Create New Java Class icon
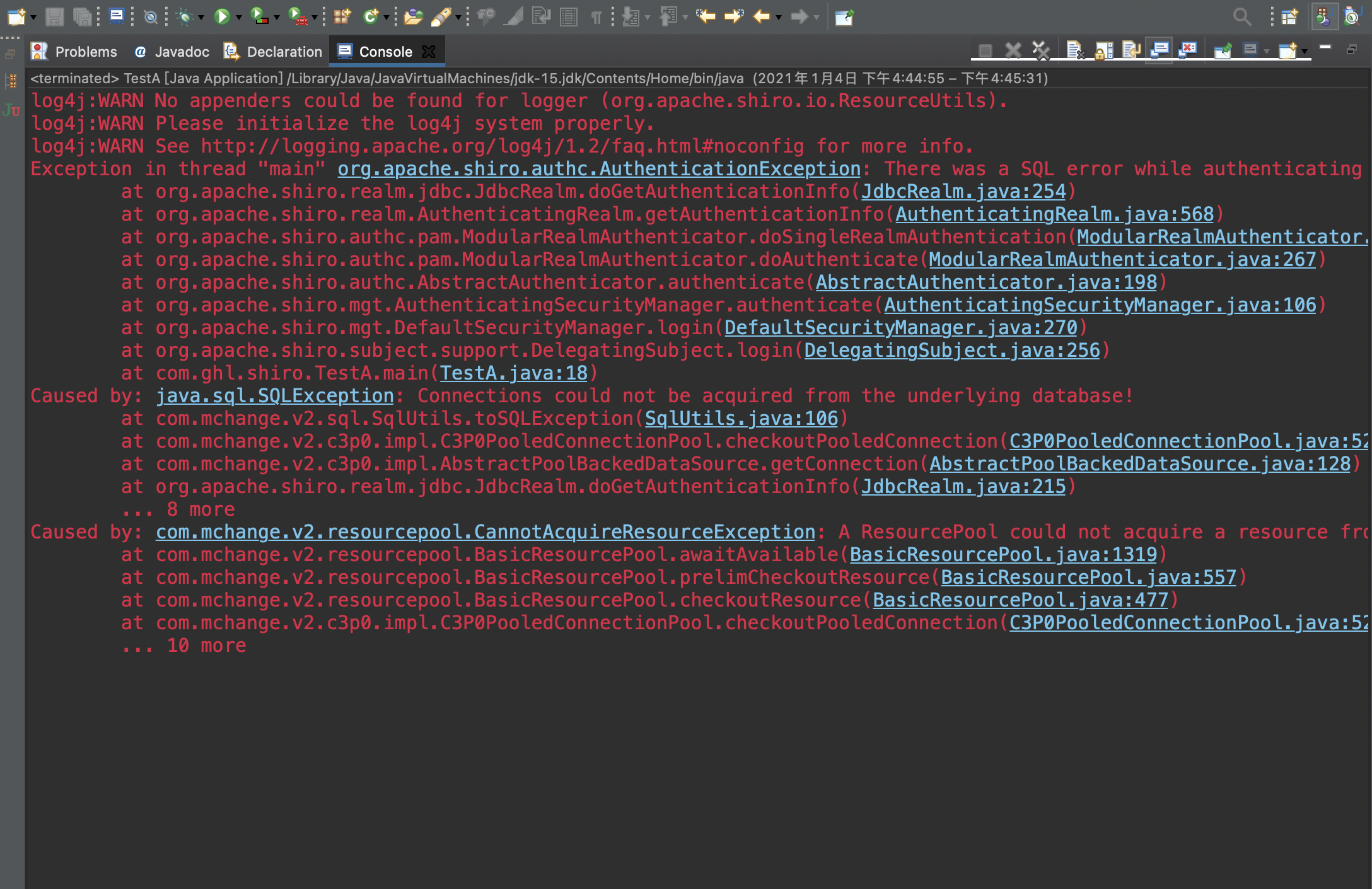The width and height of the screenshot is (1372, 889). 371,16
